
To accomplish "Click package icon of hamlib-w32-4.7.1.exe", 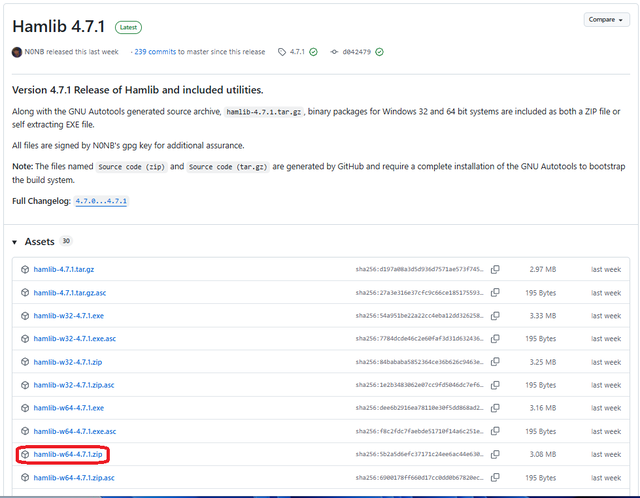I will click(x=25, y=316).
